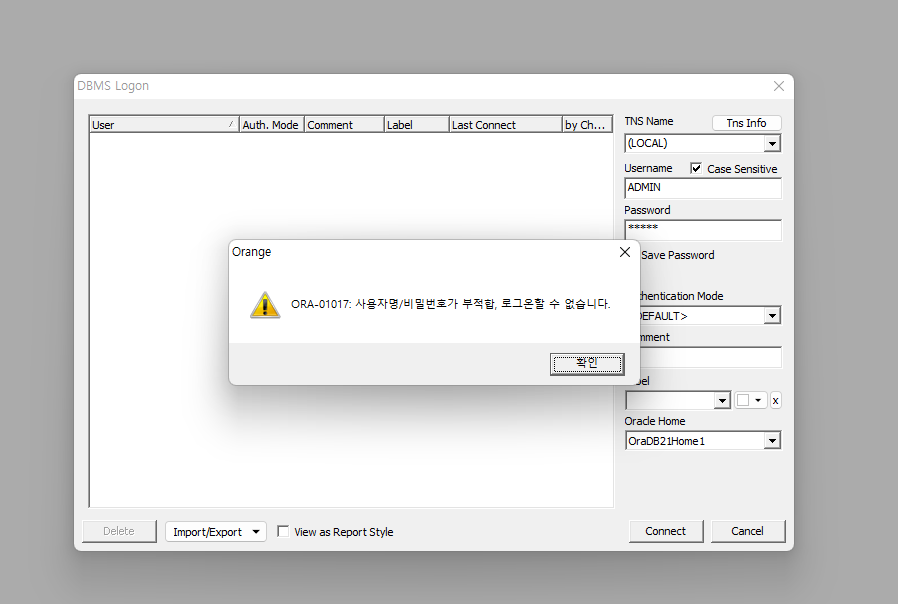Open the Tns Info button
The width and height of the screenshot is (898, 604).
(746, 123)
